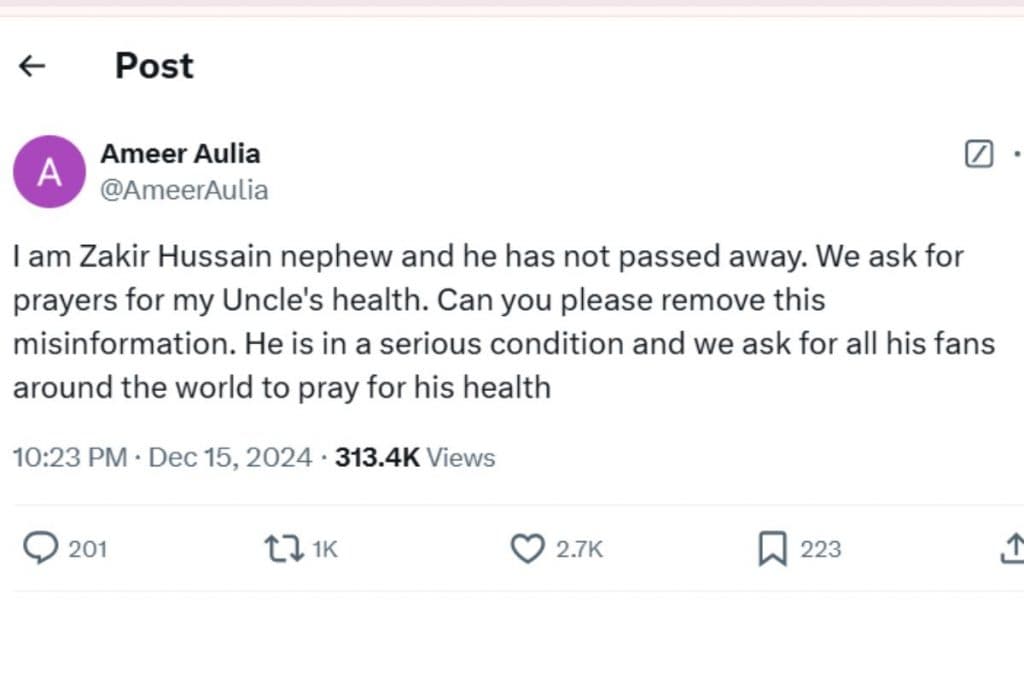This screenshot has height=683, width=1024.
Task: Click the 201 replies count
Action: point(87,549)
